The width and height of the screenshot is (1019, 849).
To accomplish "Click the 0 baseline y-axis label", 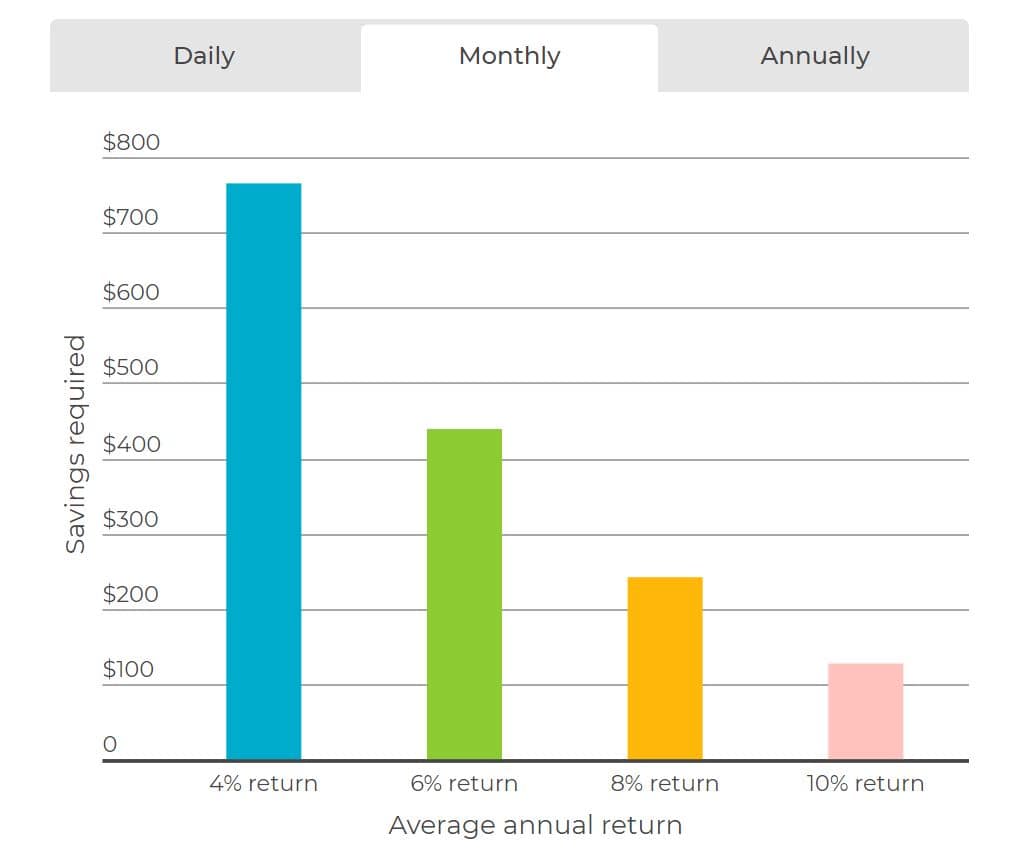I will click(x=110, y=744).
